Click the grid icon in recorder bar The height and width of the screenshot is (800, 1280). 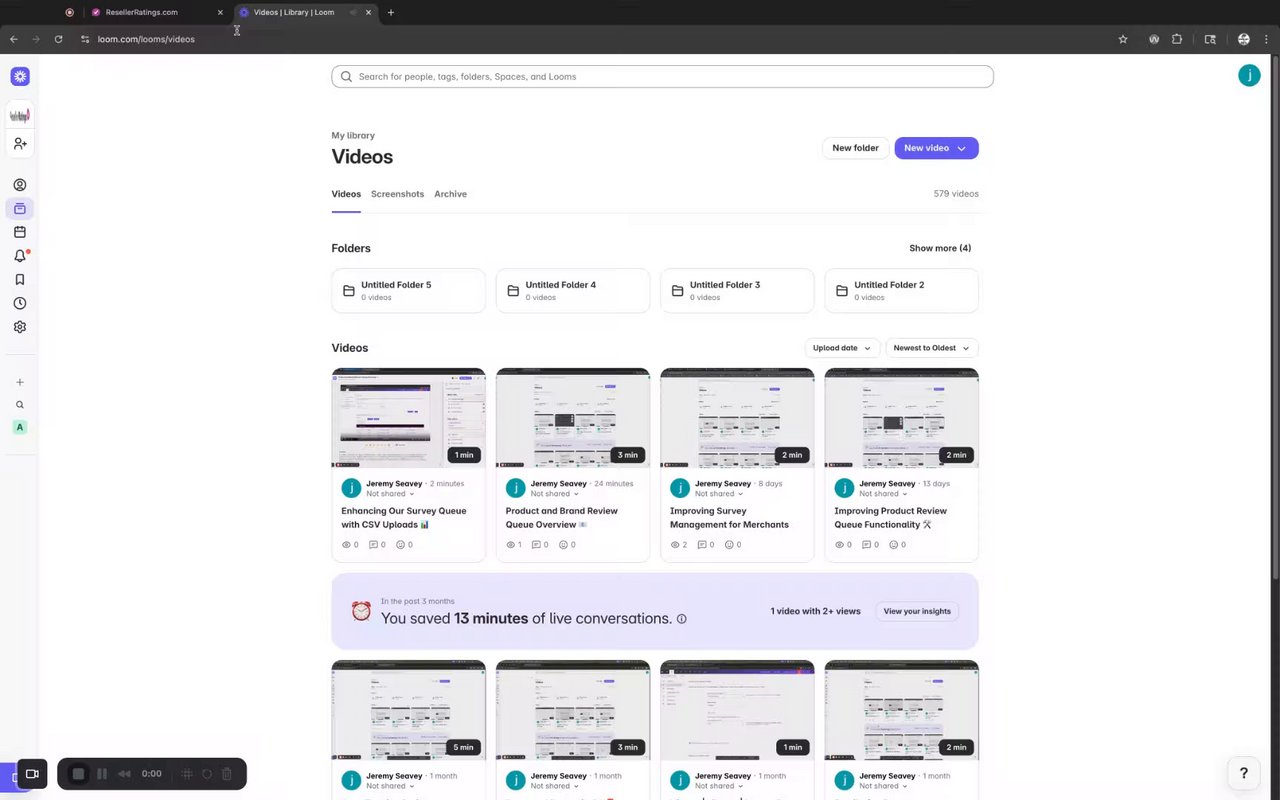click(187, 774)
